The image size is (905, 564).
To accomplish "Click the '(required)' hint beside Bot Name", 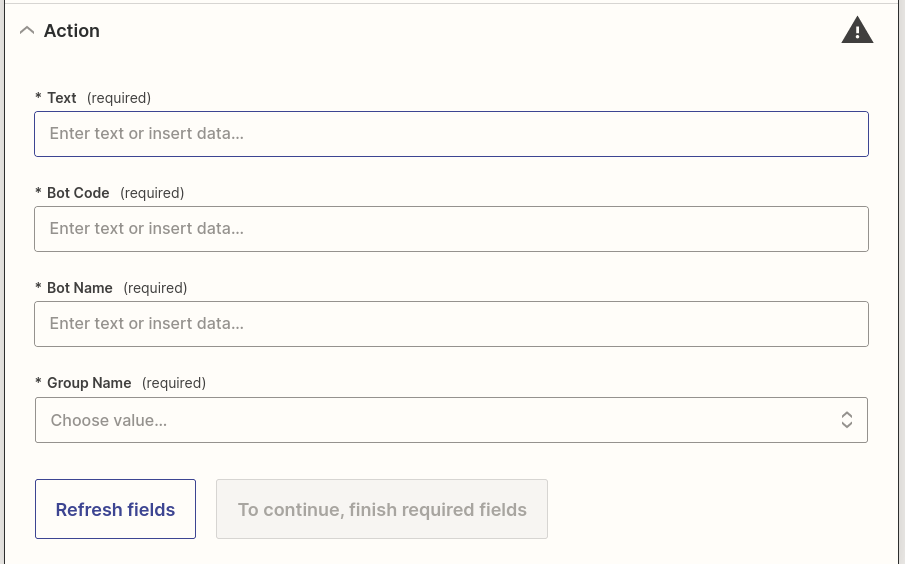I will (155, 288).
